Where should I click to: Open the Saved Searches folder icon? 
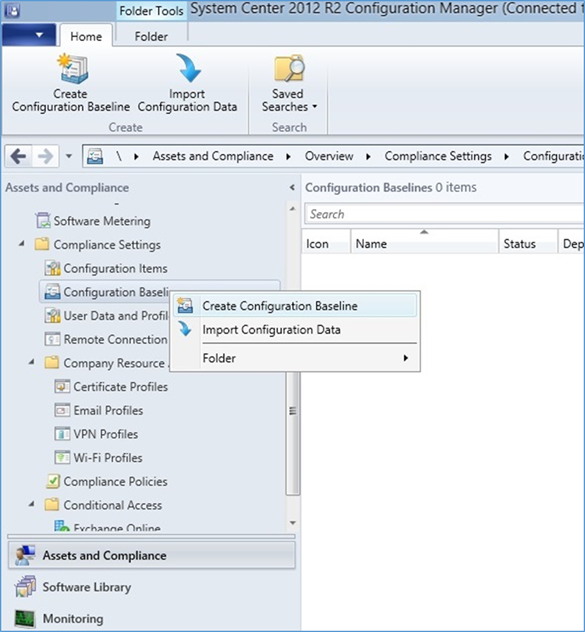click(x=289, y=69)
